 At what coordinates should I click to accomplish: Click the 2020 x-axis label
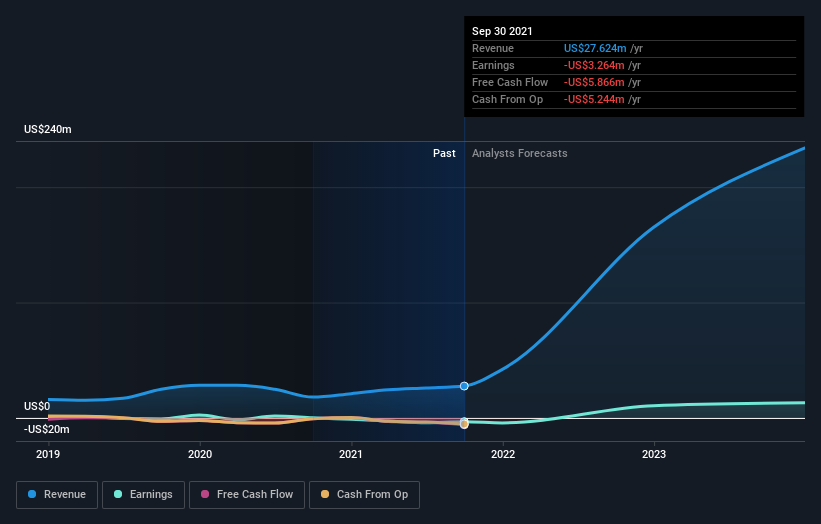200,454
